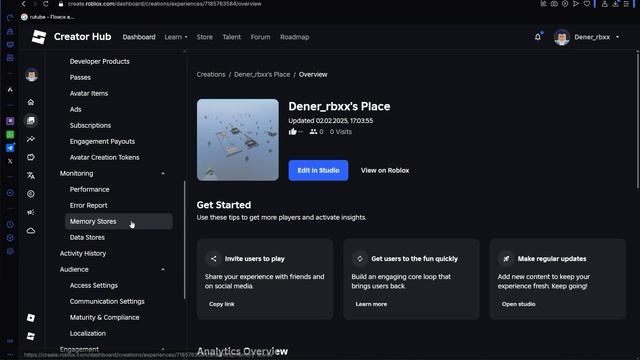Open the Analytics trend-line icon in rail

pyautogui.click(x=31, y=139)
